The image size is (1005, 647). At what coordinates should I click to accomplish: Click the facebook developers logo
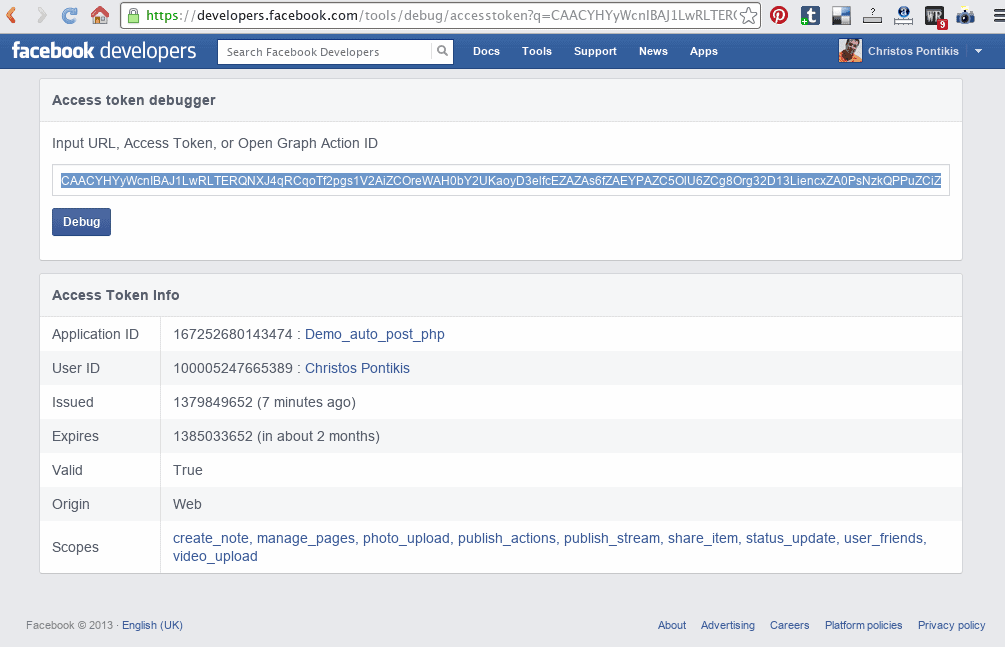click(x=104, y=51)
